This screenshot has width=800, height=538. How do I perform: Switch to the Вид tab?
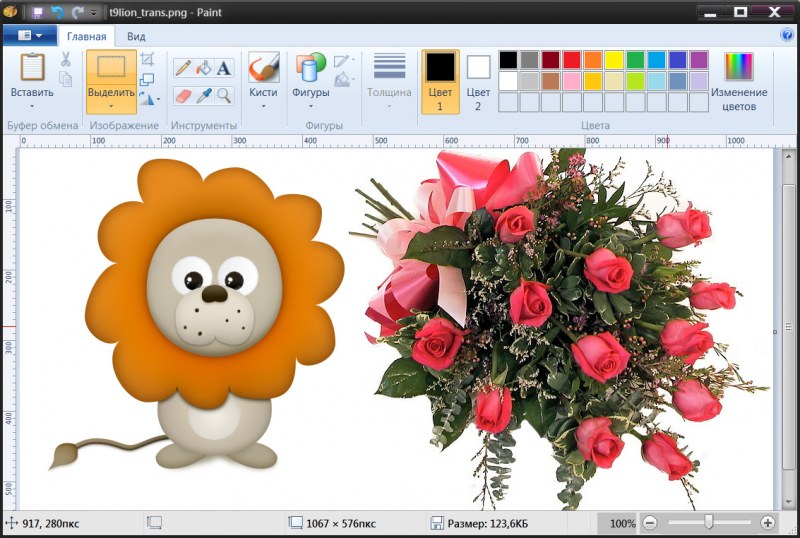pyautogui.click(x=136, y=36)
